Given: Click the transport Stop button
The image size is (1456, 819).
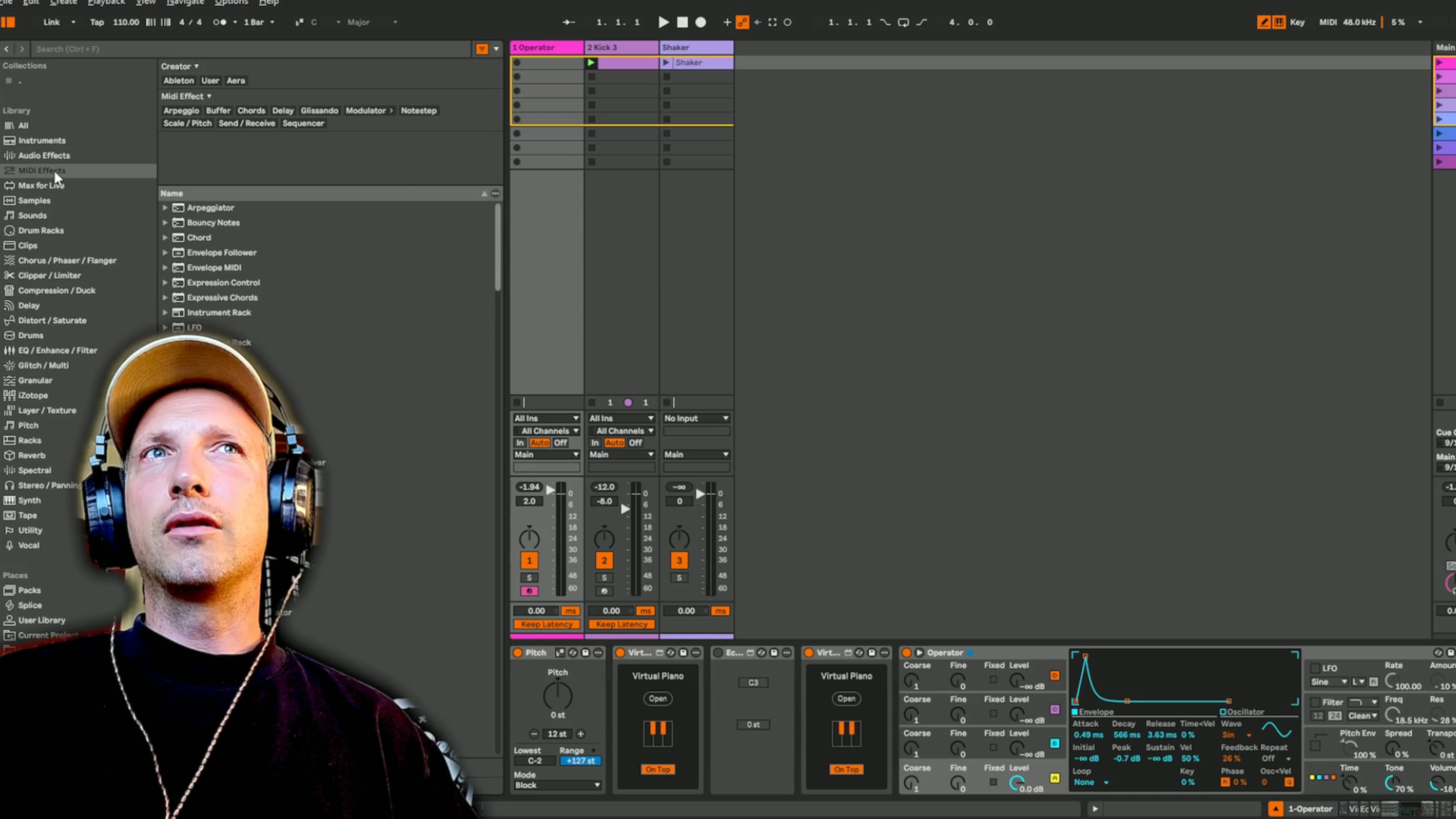Looking at the screenshot, I should tap(682, 22).
